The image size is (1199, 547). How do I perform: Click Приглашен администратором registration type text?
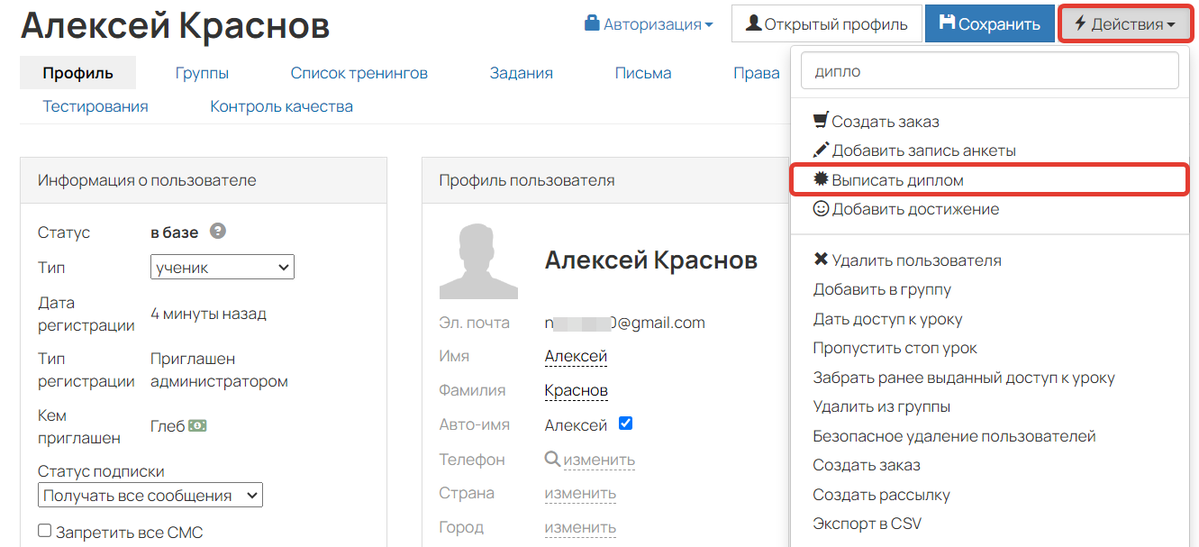(219, 370)
